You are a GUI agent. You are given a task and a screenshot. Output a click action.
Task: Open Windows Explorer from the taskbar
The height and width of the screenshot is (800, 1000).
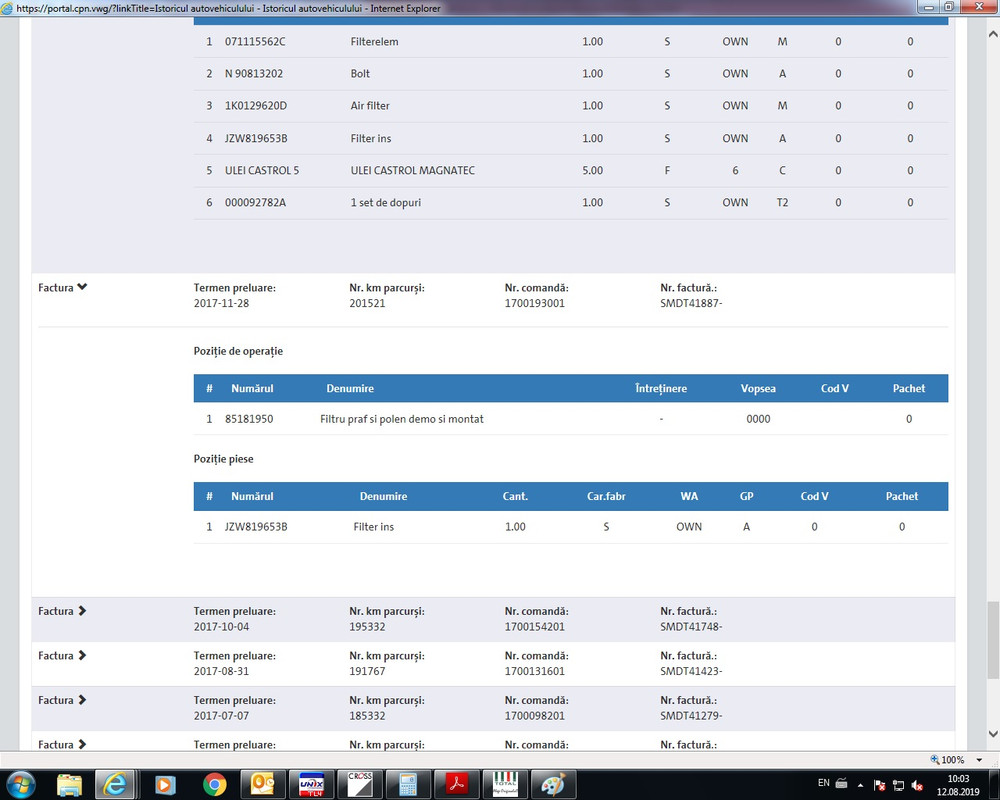[69, 784]
